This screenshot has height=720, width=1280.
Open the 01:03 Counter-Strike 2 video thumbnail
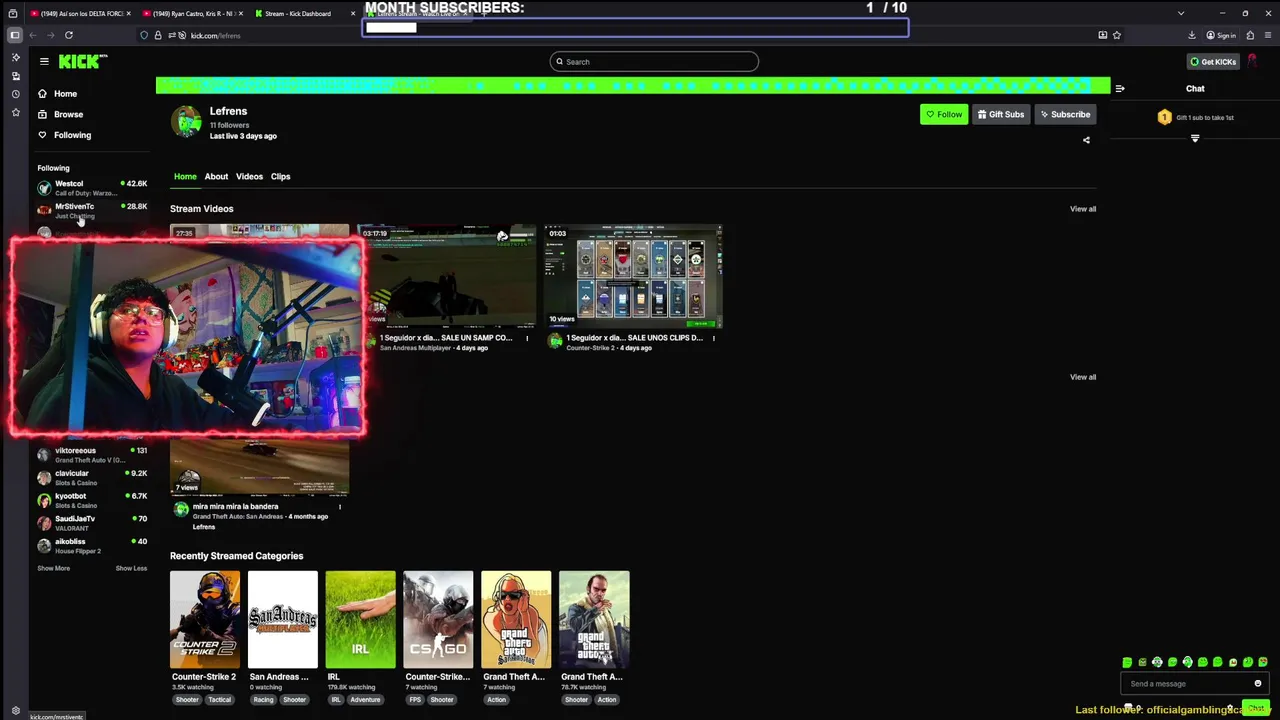coord(633,276)
